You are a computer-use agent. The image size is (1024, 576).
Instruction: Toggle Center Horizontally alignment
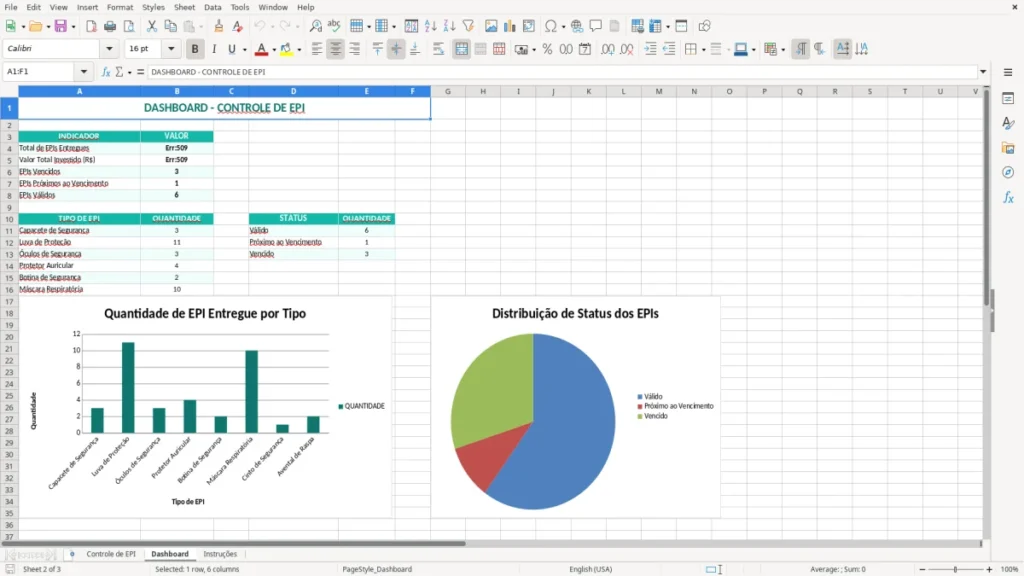(x=336, y=49)
